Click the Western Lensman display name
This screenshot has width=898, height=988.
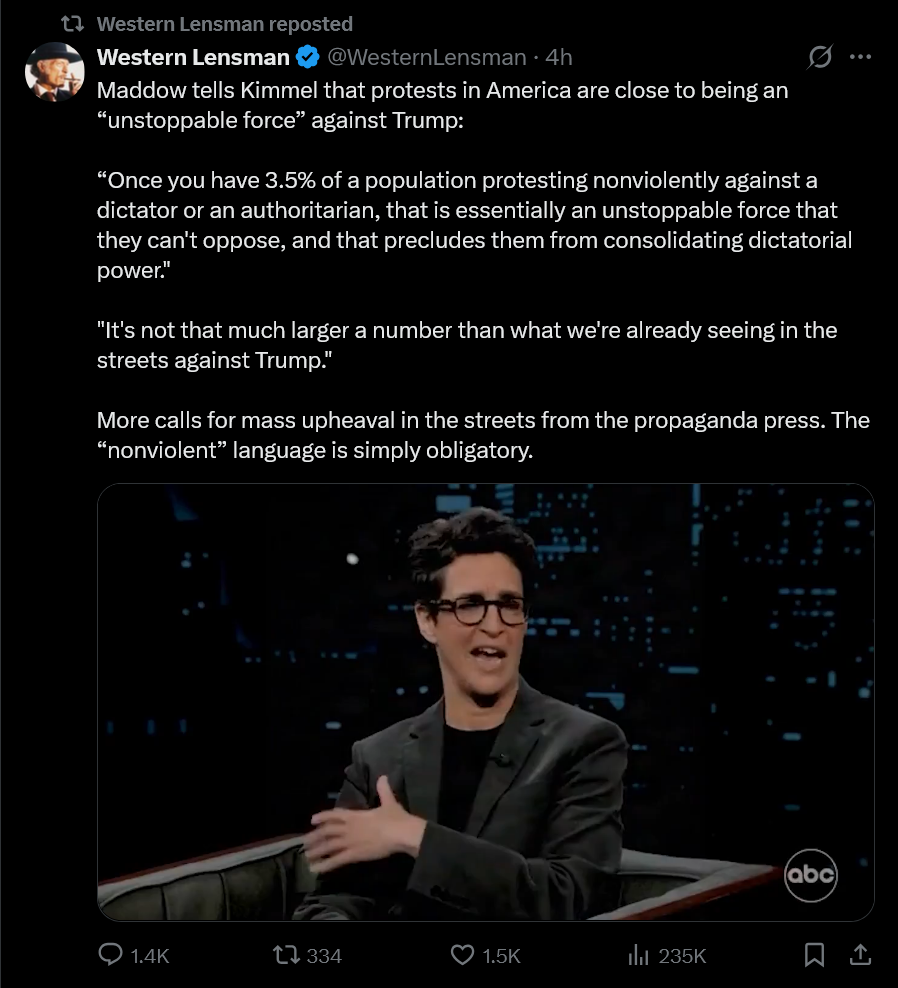pyautogui.click(x=193, y=57)
